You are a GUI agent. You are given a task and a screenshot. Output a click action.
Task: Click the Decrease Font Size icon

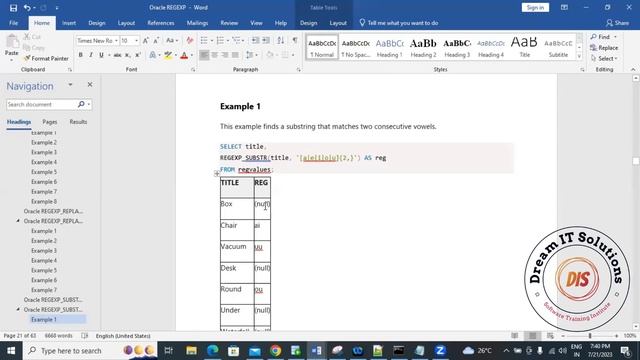(x=156, y=40)
